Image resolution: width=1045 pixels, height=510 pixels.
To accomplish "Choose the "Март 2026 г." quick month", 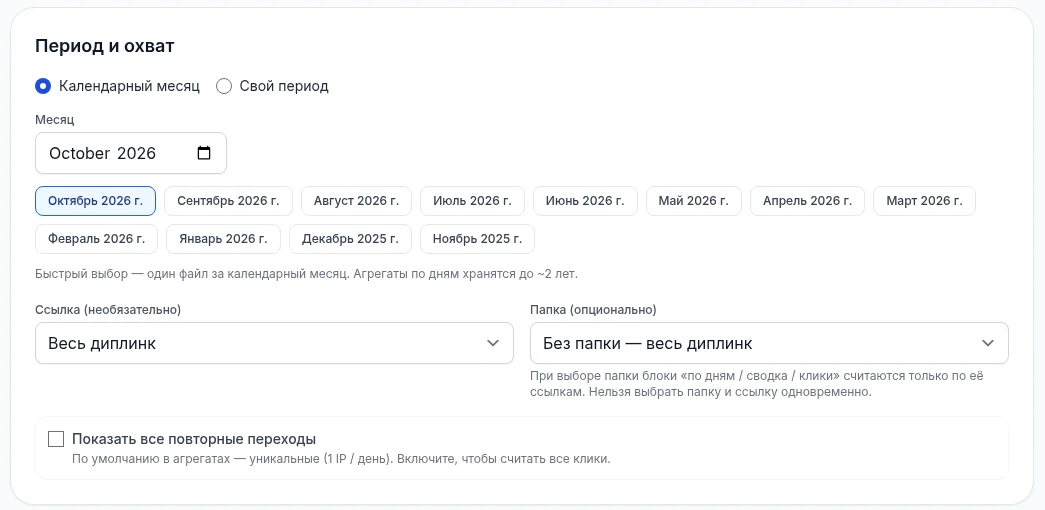I will click(x=924, y=201).
